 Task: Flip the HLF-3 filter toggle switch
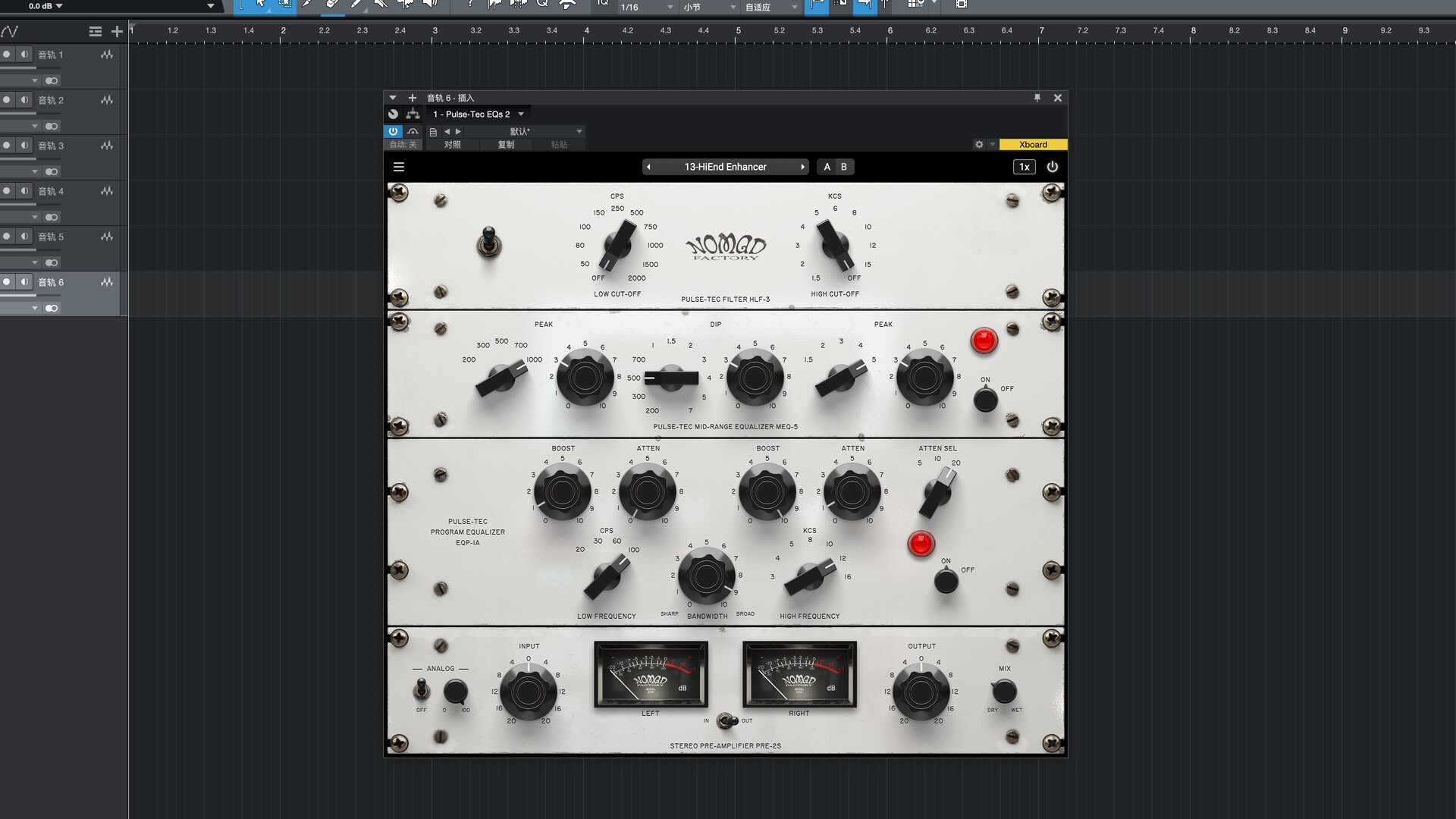[x=489, y=242]
